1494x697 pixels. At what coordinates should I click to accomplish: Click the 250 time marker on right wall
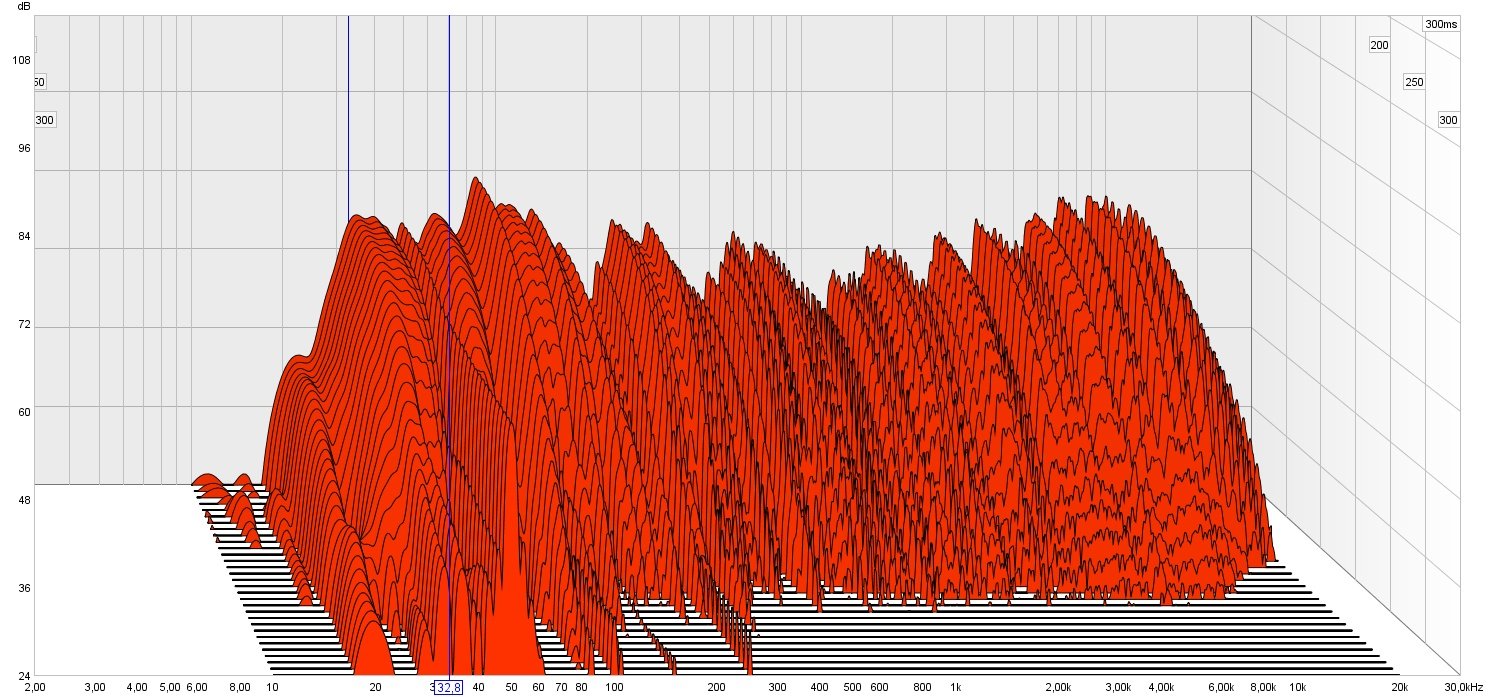pyautogui.click(x=1413, y=82)
